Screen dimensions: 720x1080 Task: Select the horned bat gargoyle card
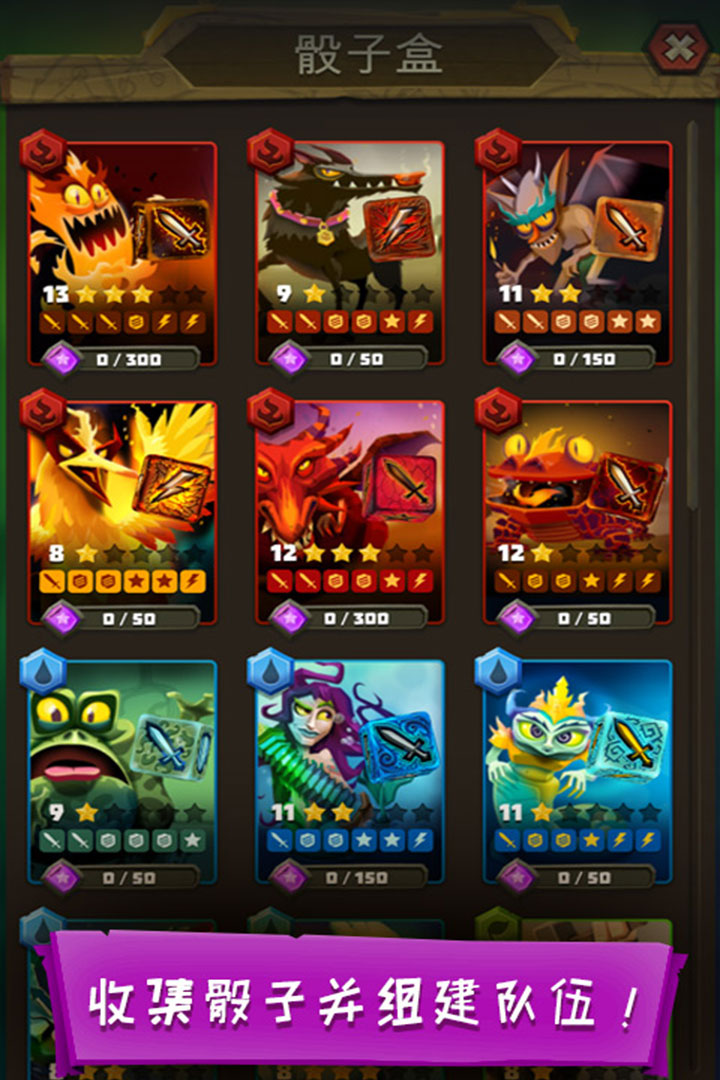tap(577, 253)
